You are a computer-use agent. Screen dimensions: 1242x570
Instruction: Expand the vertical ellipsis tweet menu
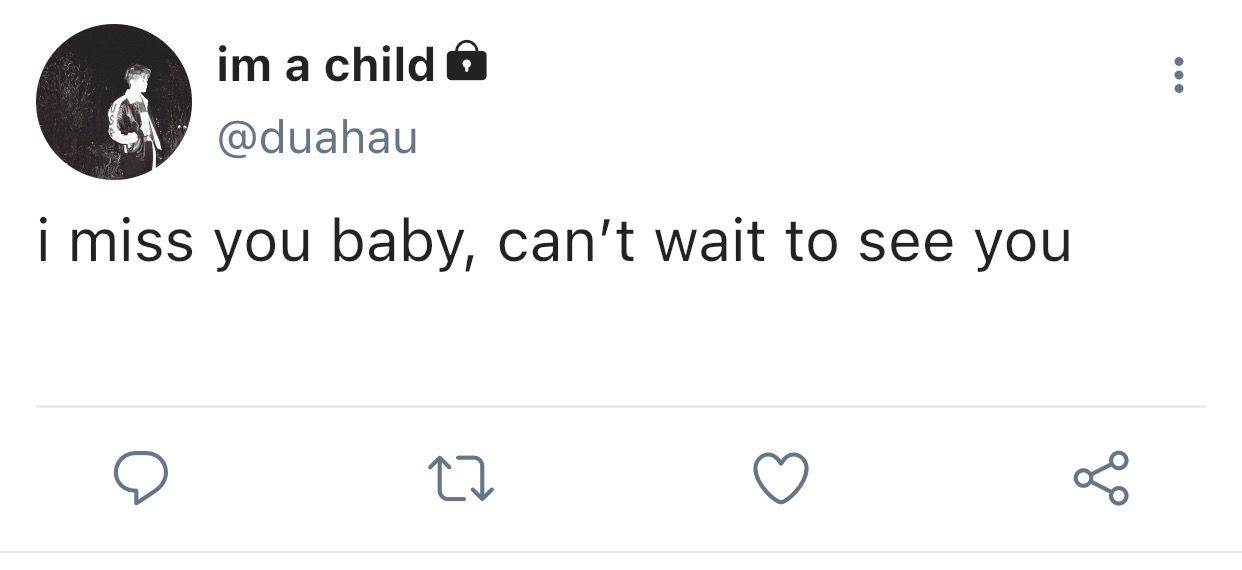1179,75
